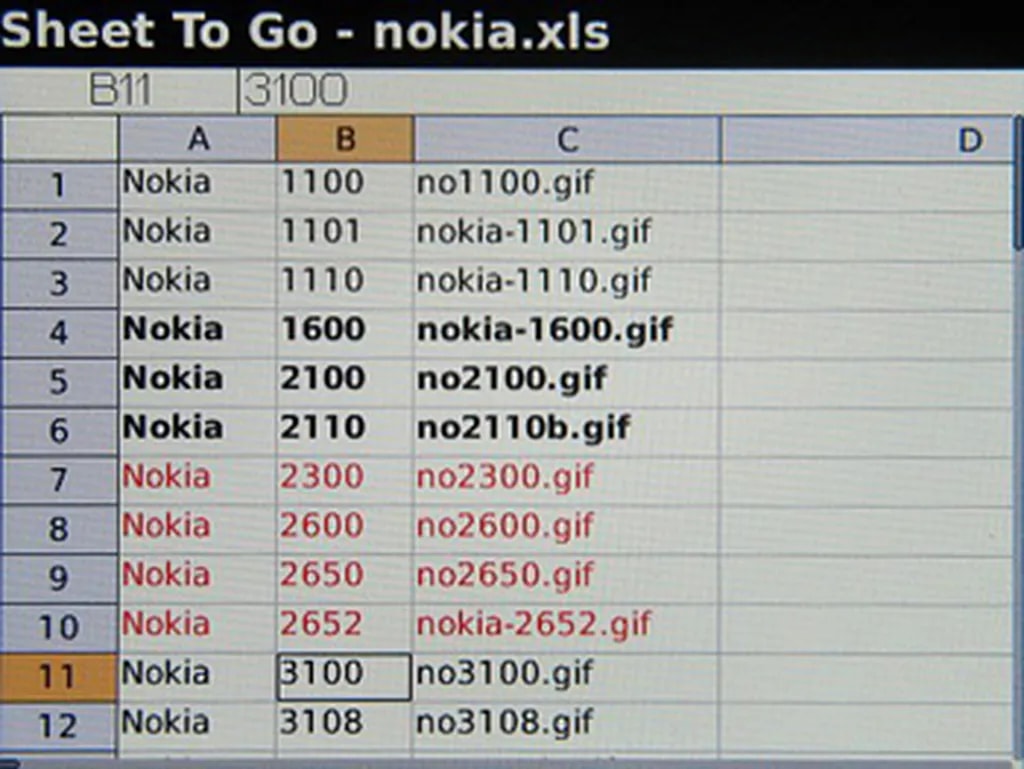
Task: Select empty cell D1
Action: tap(866, 185)
